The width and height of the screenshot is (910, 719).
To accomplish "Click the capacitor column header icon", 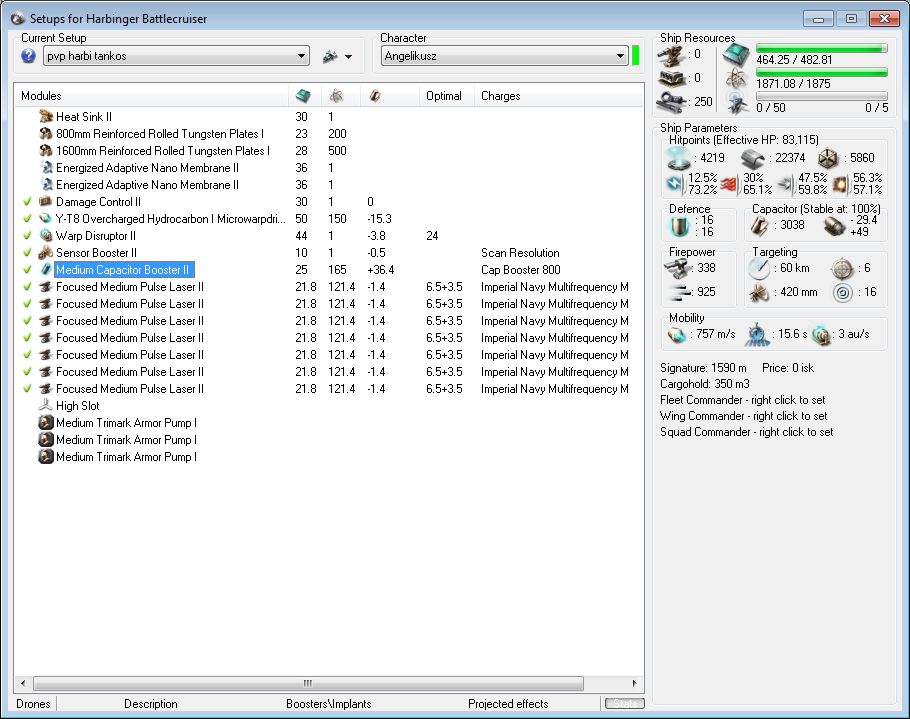I will point(375,96).
